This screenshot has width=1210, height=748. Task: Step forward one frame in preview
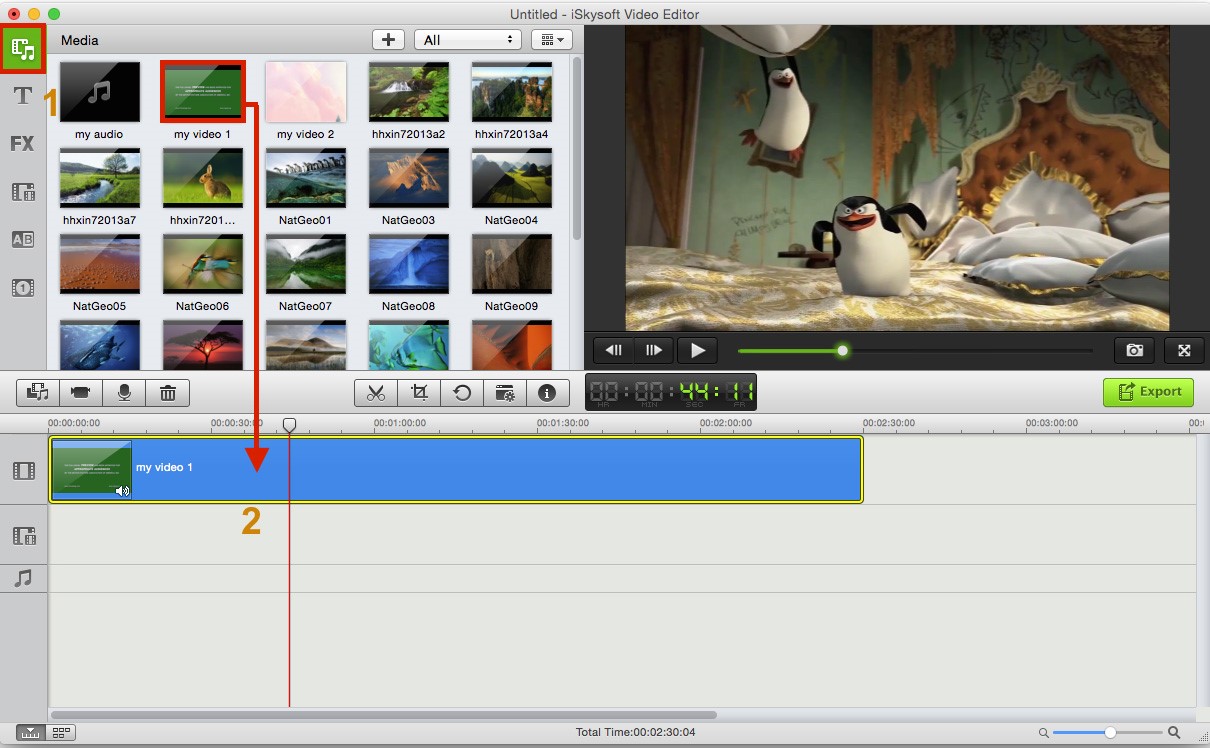click(653, 350)
